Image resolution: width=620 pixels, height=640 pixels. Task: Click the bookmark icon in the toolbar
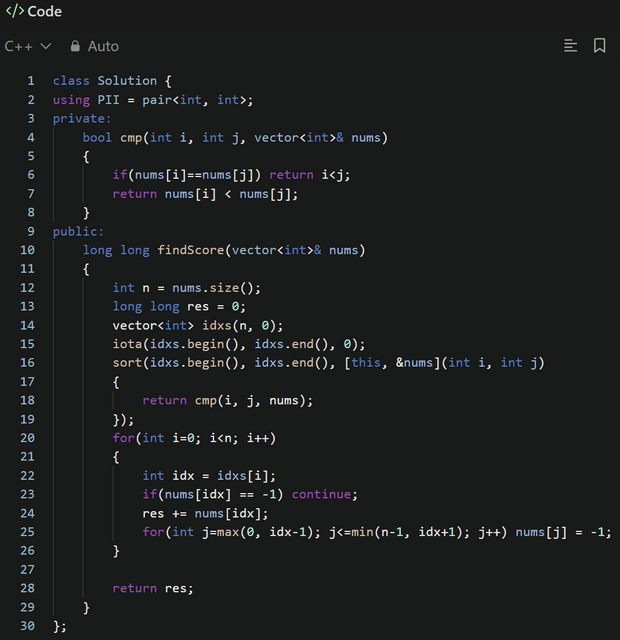(x=600, y=46)
